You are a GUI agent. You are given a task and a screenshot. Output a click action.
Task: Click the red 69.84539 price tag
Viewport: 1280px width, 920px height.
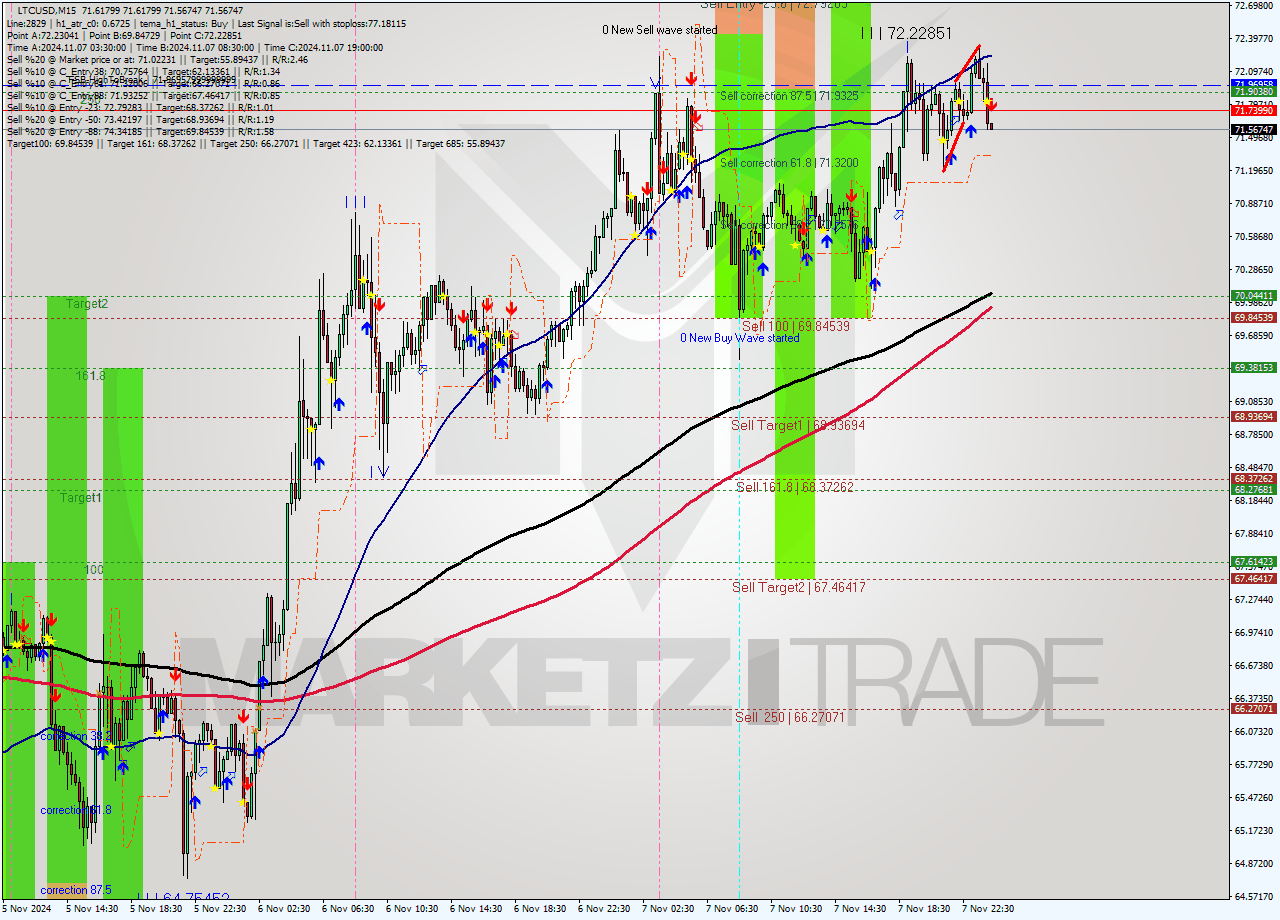(1254, 318)
